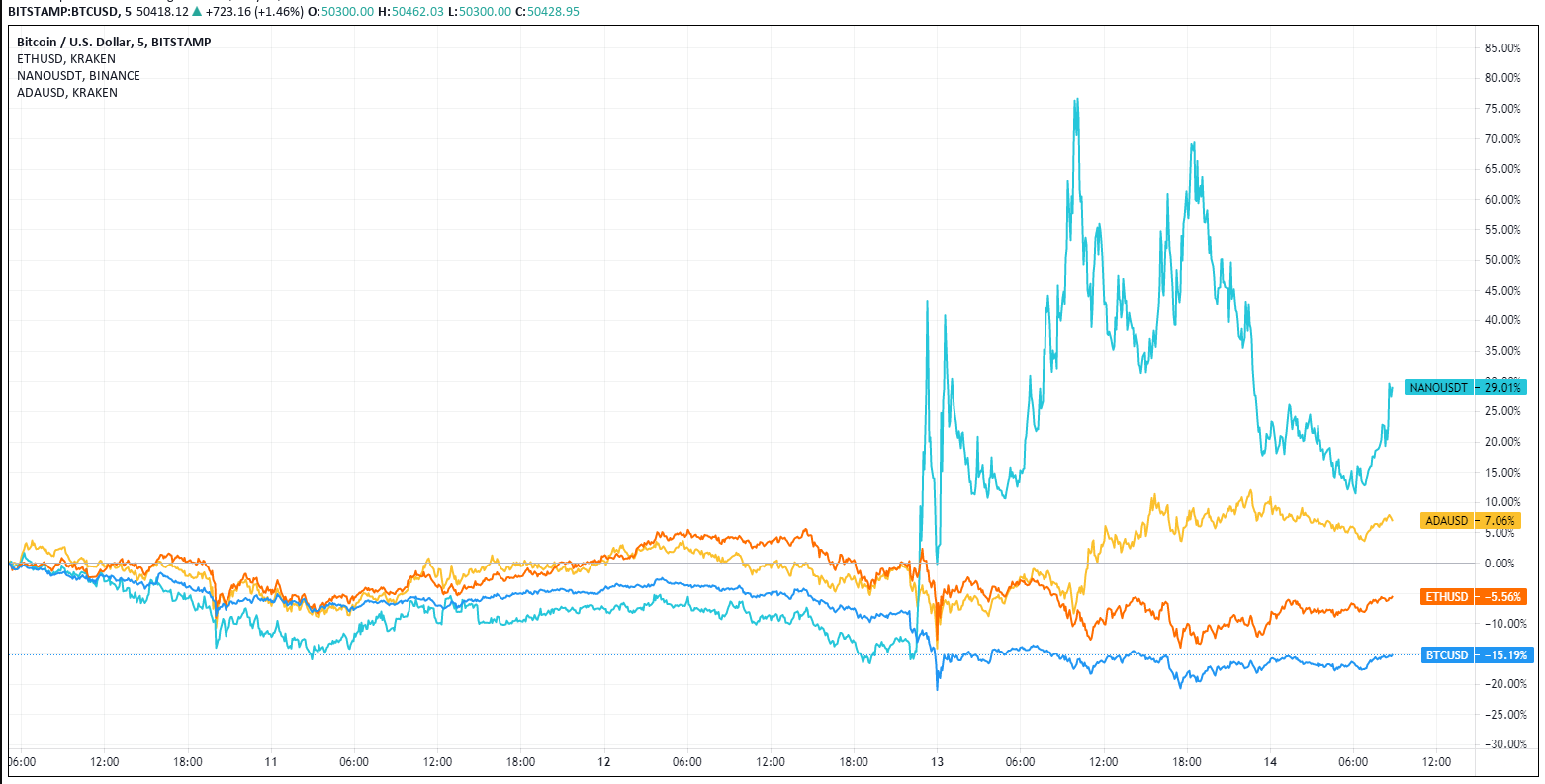
Task: Click the highest NANOUSDT peak on the chart
Action: point(1076,99)
